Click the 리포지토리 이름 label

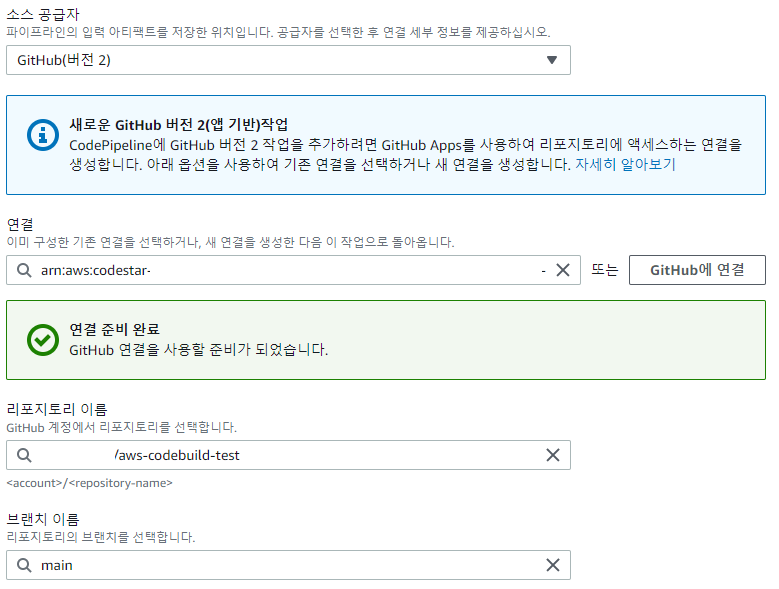(x=57, y=409)
